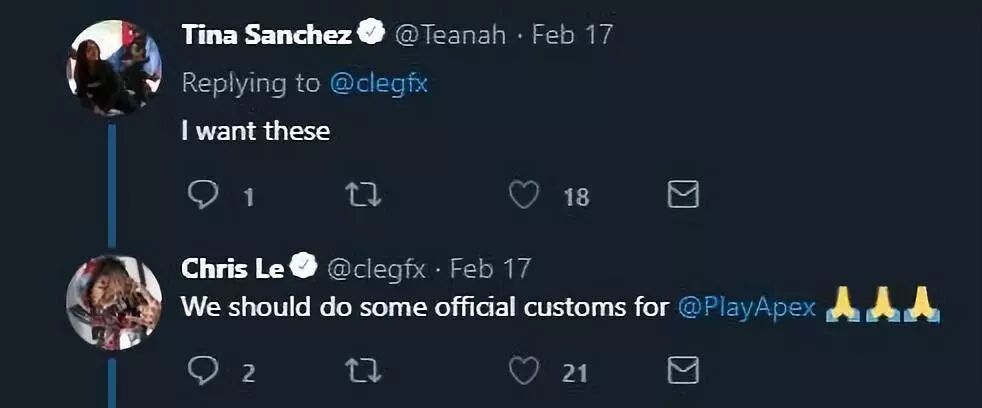Viewport: 982px width, 408px height.
Task: Share Tina Sanchez's tweet via message
Action: pyautogui.click(x=683, y=195)
